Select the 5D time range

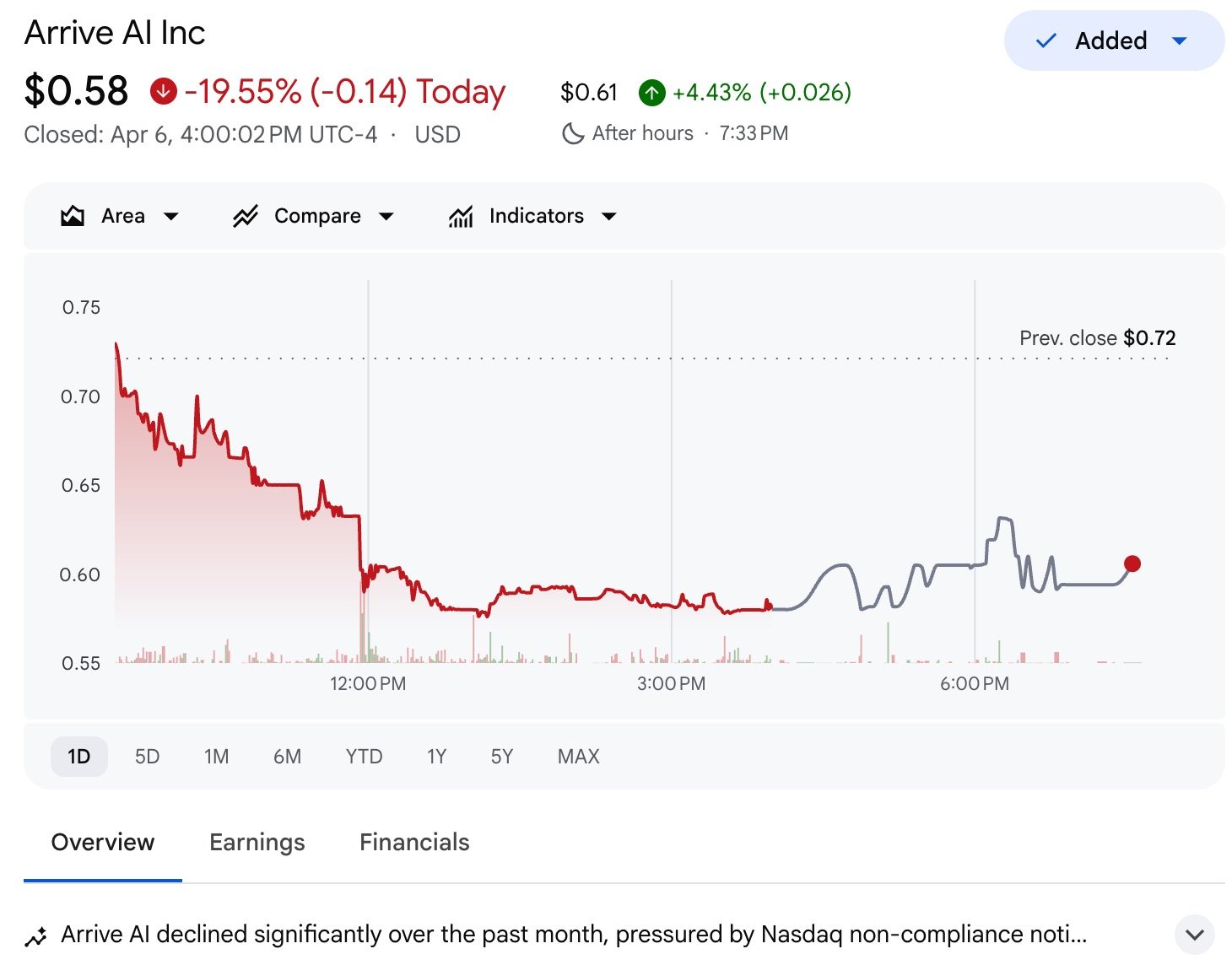point(146,757)
